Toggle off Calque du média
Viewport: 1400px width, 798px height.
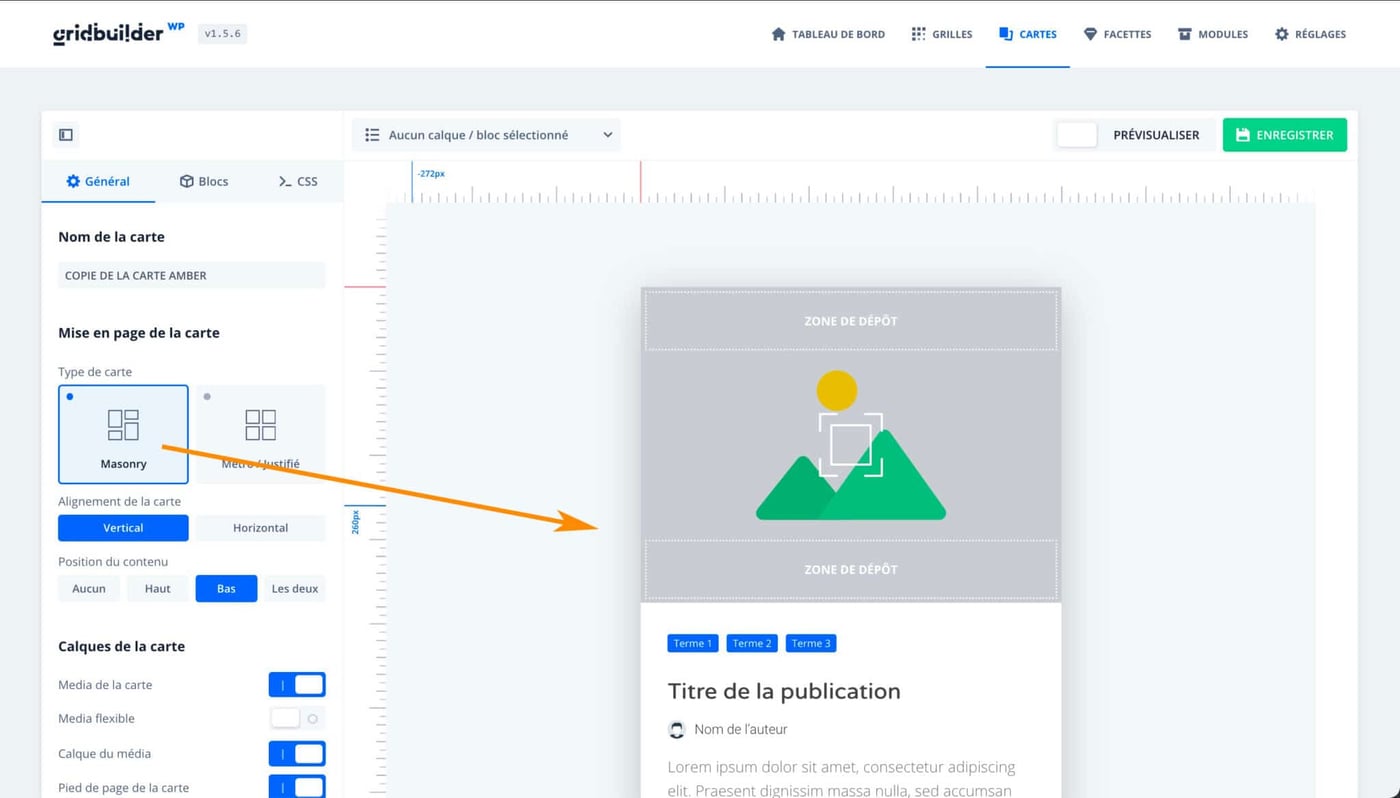coord(296,753)
